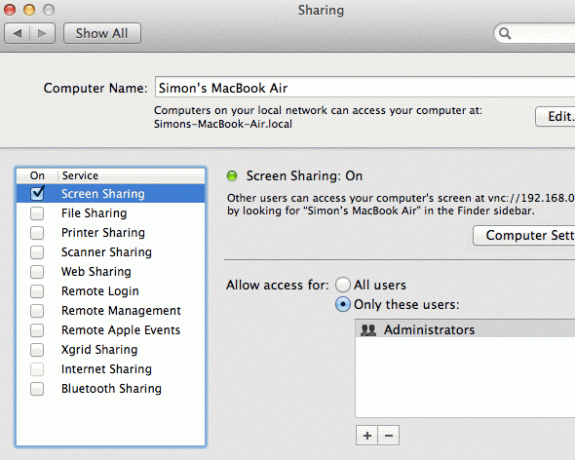Enable the File Sharing checkbox
575x460 pixels.
(x=37, y=213)
